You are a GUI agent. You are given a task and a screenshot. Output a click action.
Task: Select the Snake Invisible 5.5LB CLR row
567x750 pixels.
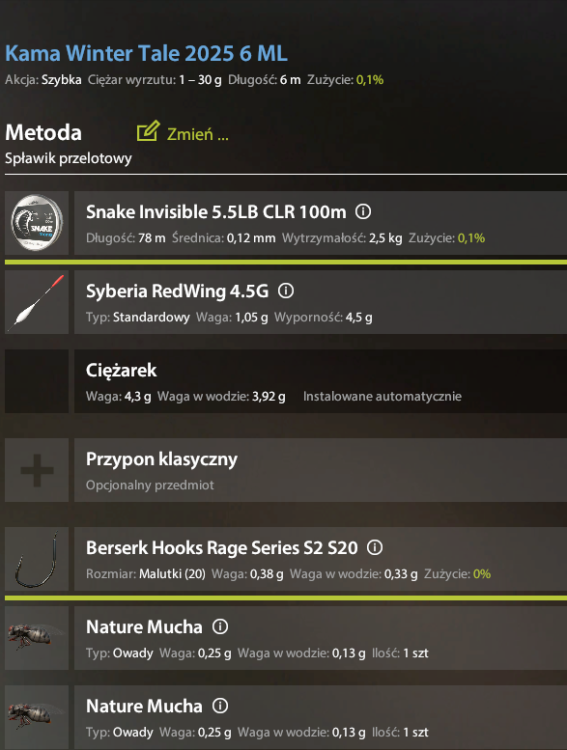tap(321, 223)
